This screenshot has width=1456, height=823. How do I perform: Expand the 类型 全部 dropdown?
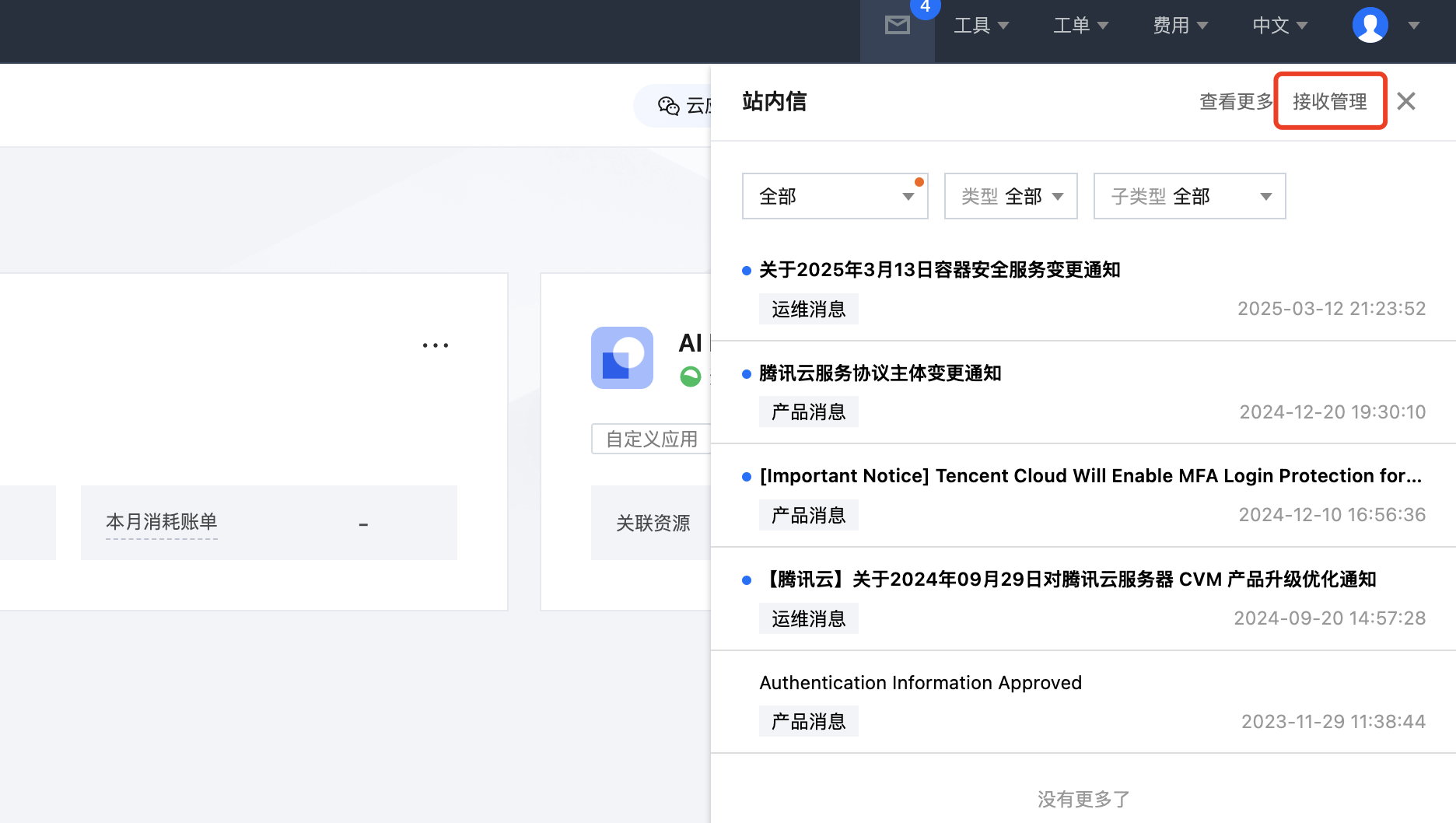(x=1011, y=196)
